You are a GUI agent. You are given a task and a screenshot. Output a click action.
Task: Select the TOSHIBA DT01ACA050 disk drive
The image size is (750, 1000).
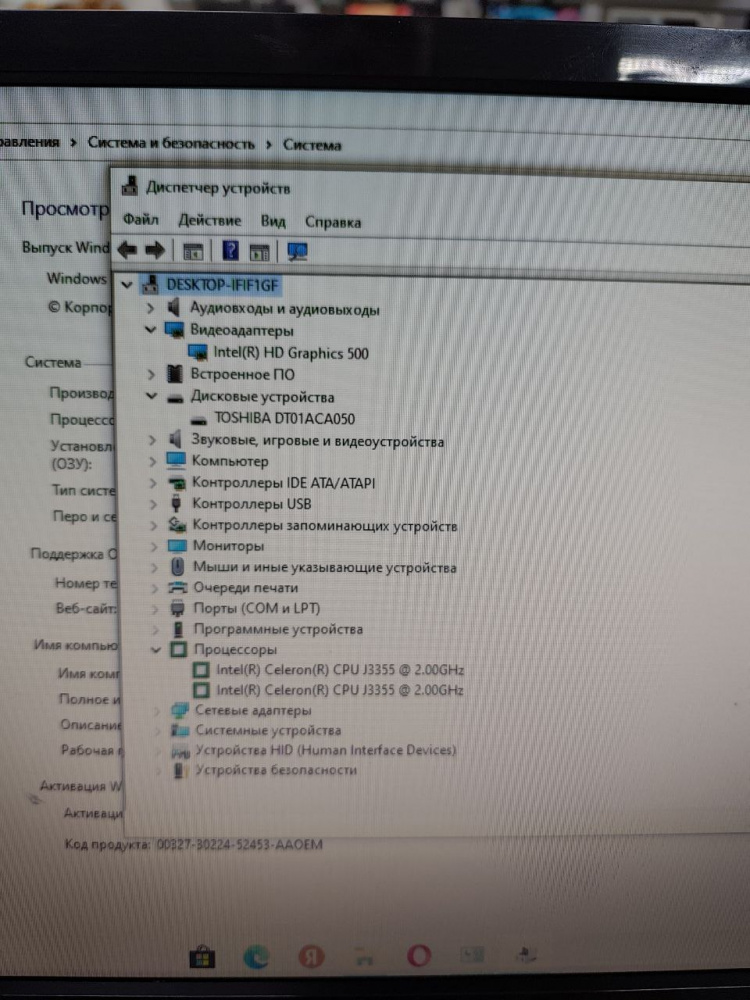[x=284, y=419]
